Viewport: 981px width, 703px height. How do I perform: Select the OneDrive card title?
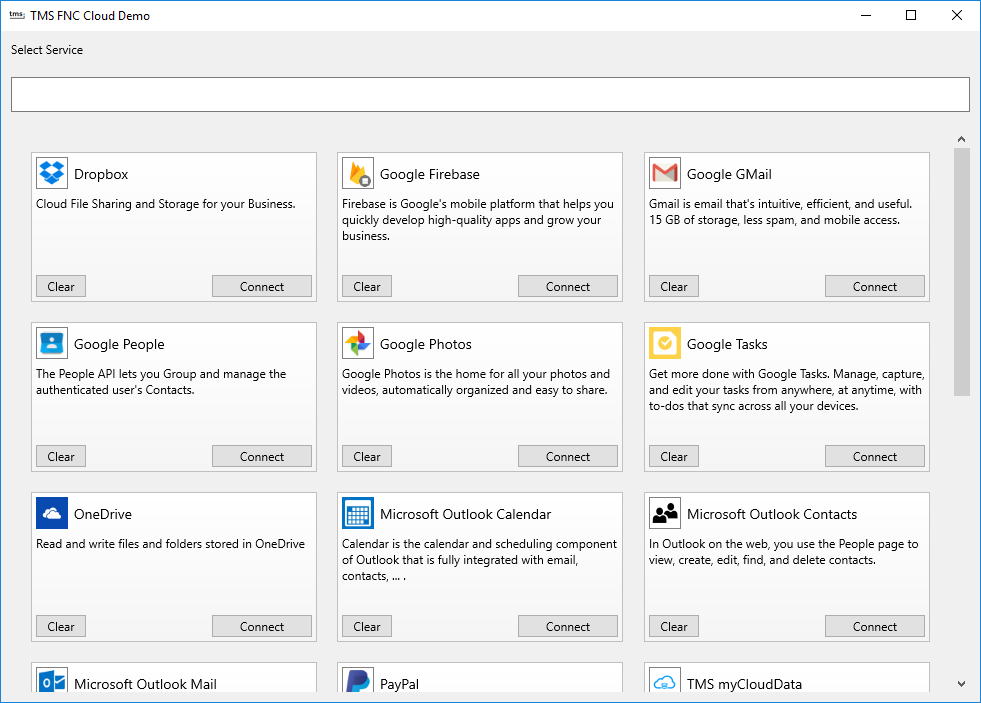(x=103, y=514)
